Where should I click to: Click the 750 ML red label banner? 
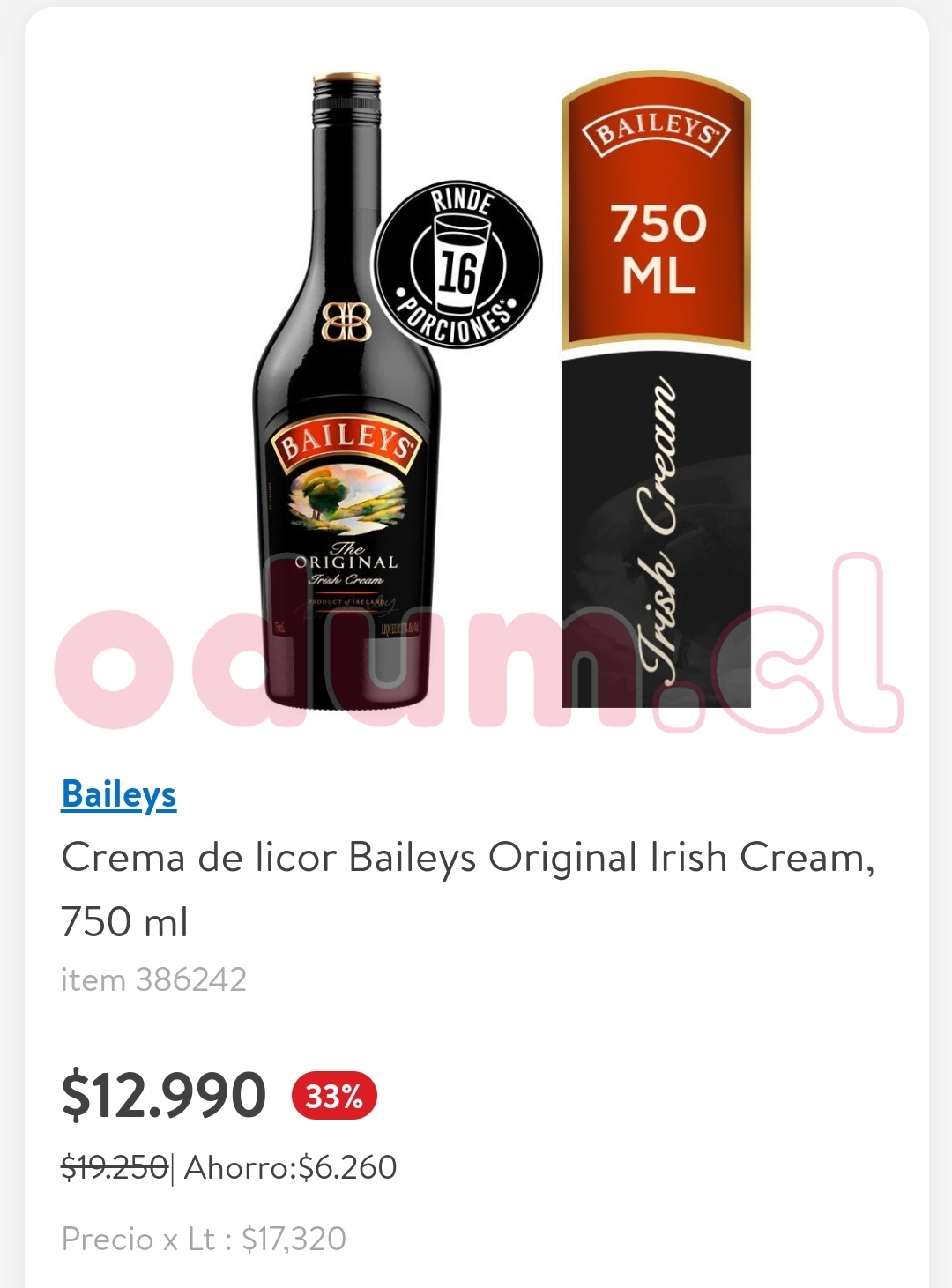click(x=656, y=210)
